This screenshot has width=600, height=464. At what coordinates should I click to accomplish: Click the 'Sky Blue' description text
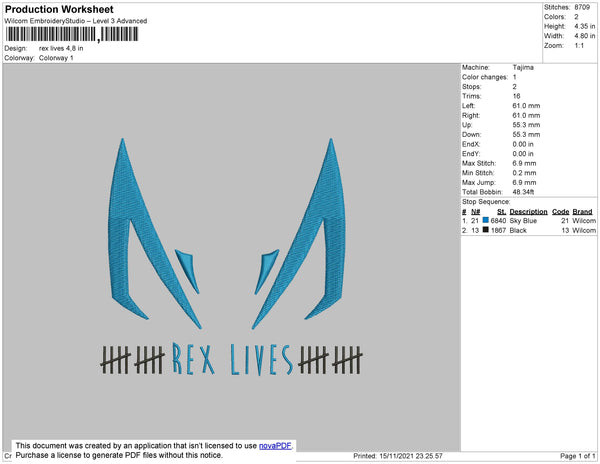[x=523, y=221]
